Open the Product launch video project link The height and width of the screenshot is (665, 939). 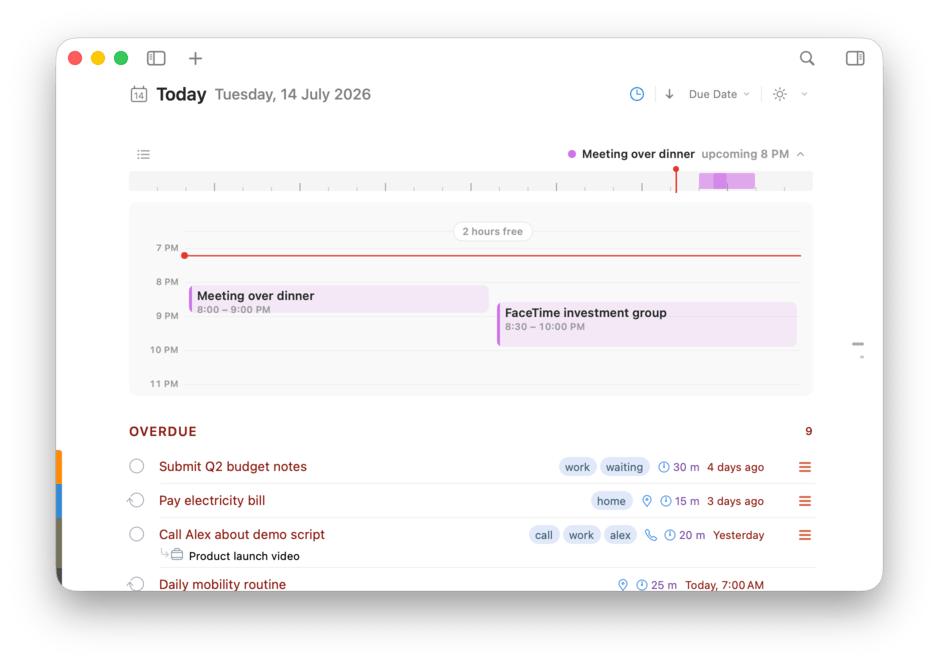coord(244,556)
